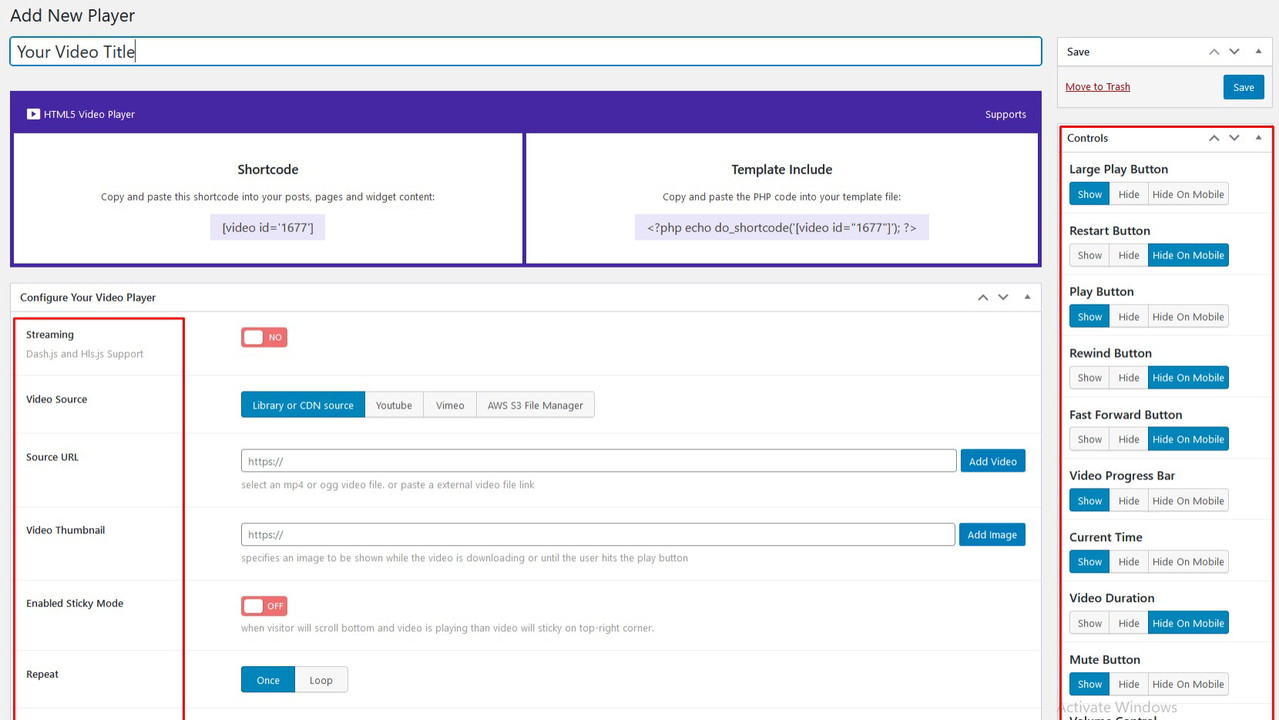Turn on Enabled Sticky Mode switch
This screenshot has height=720, width=1279.
point(264,606)
